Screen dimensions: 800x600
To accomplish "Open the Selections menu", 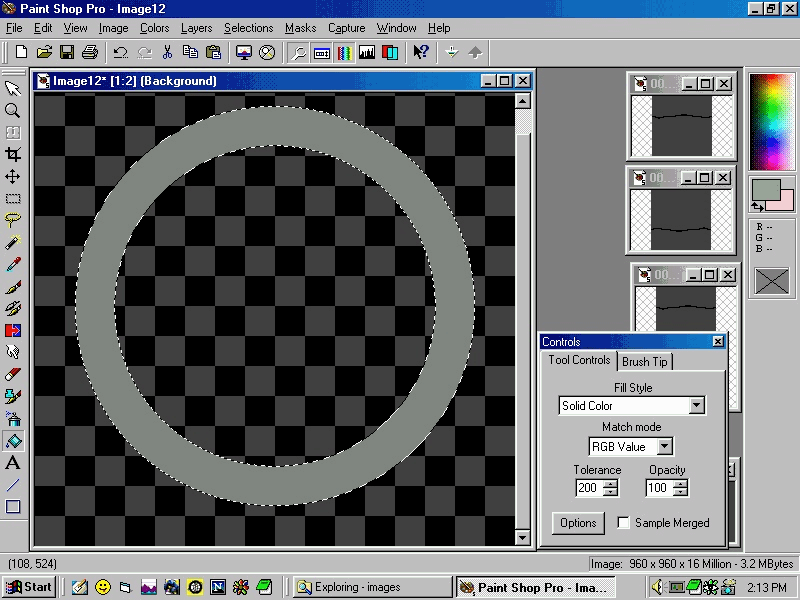I will click(x=248, y=28).
